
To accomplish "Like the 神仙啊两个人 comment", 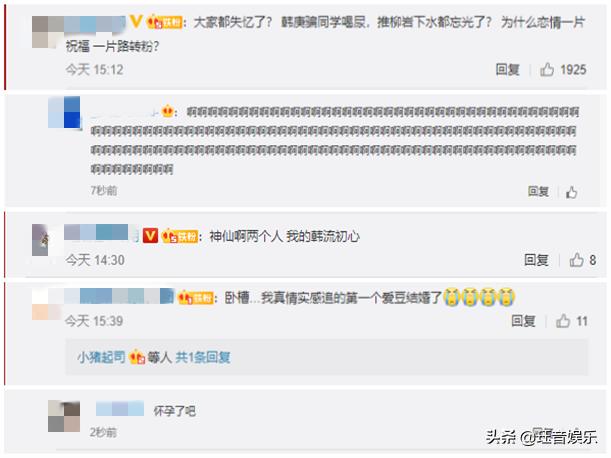I will click(x=576, y=260).
